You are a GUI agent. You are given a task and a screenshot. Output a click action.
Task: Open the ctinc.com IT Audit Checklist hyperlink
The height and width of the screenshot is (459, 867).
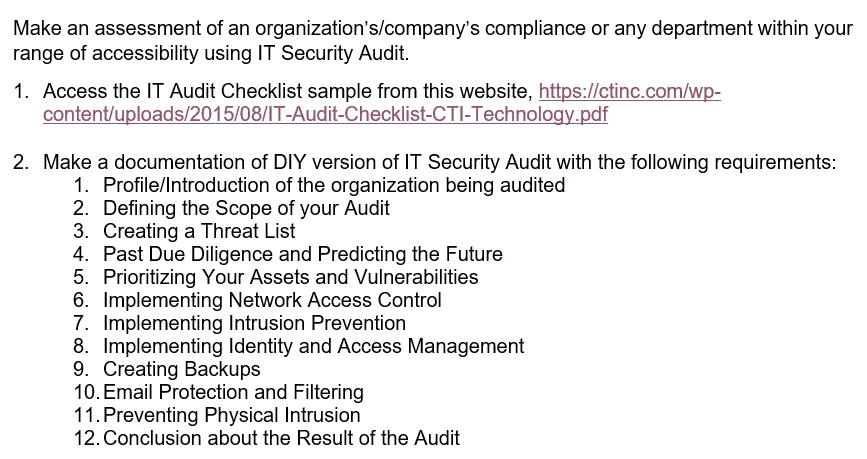click(629, 91)
